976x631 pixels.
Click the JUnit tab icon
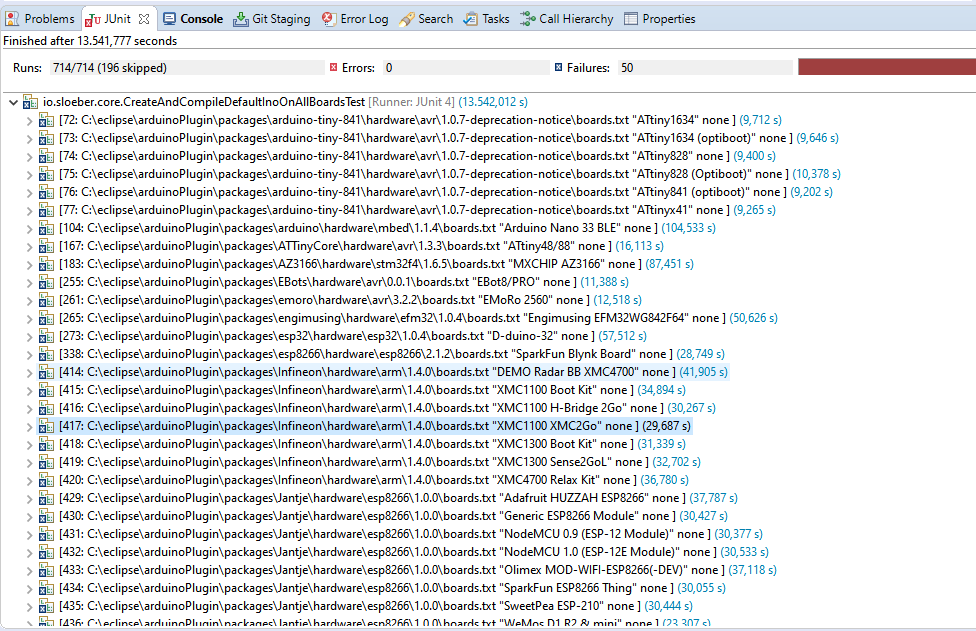click(93, 19)
